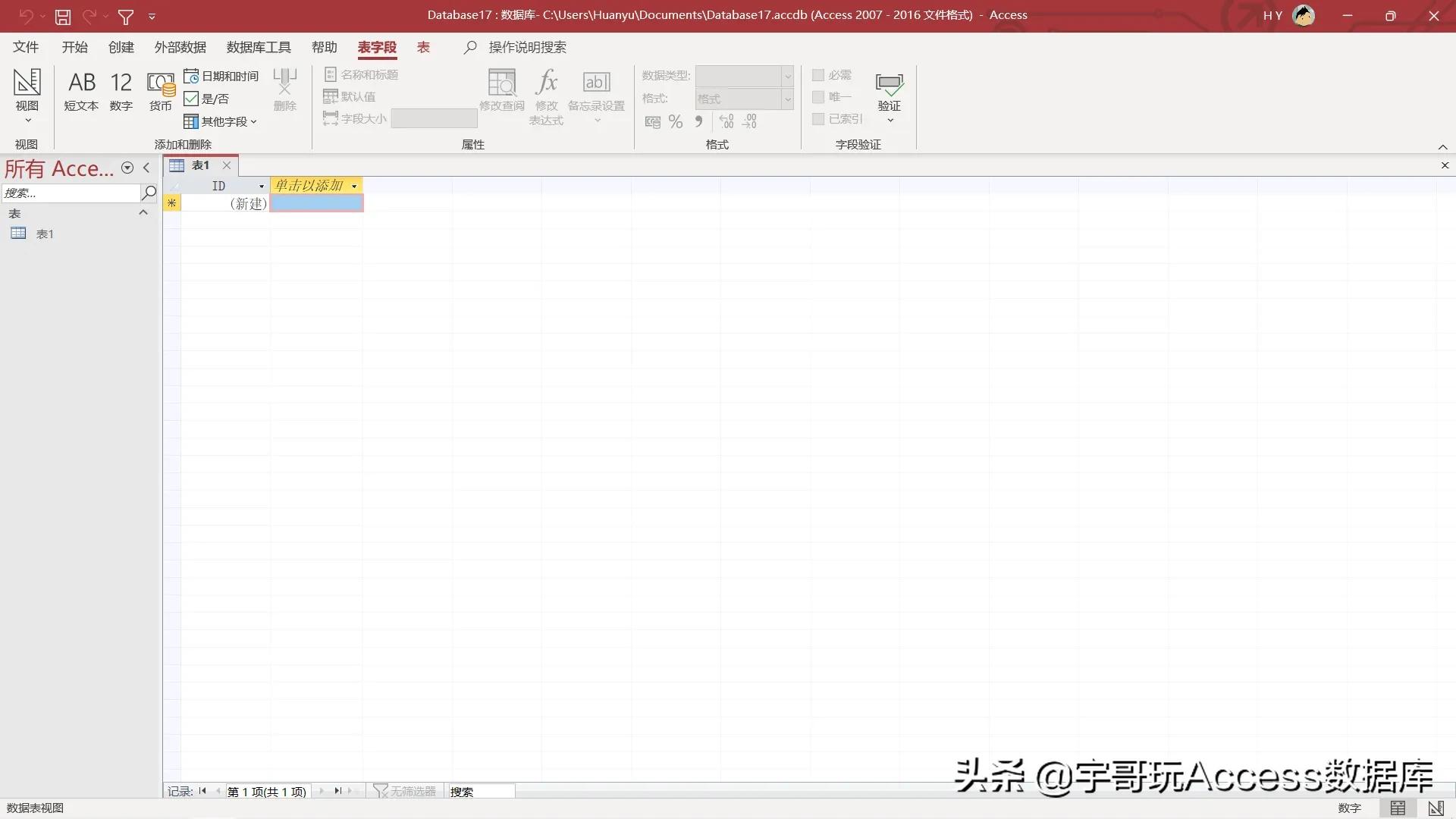Image resolution: width=1456 pixels, height=819 pixels.
Task: Enable the 必需 (Required) checkbox
Action: point(818,75)
